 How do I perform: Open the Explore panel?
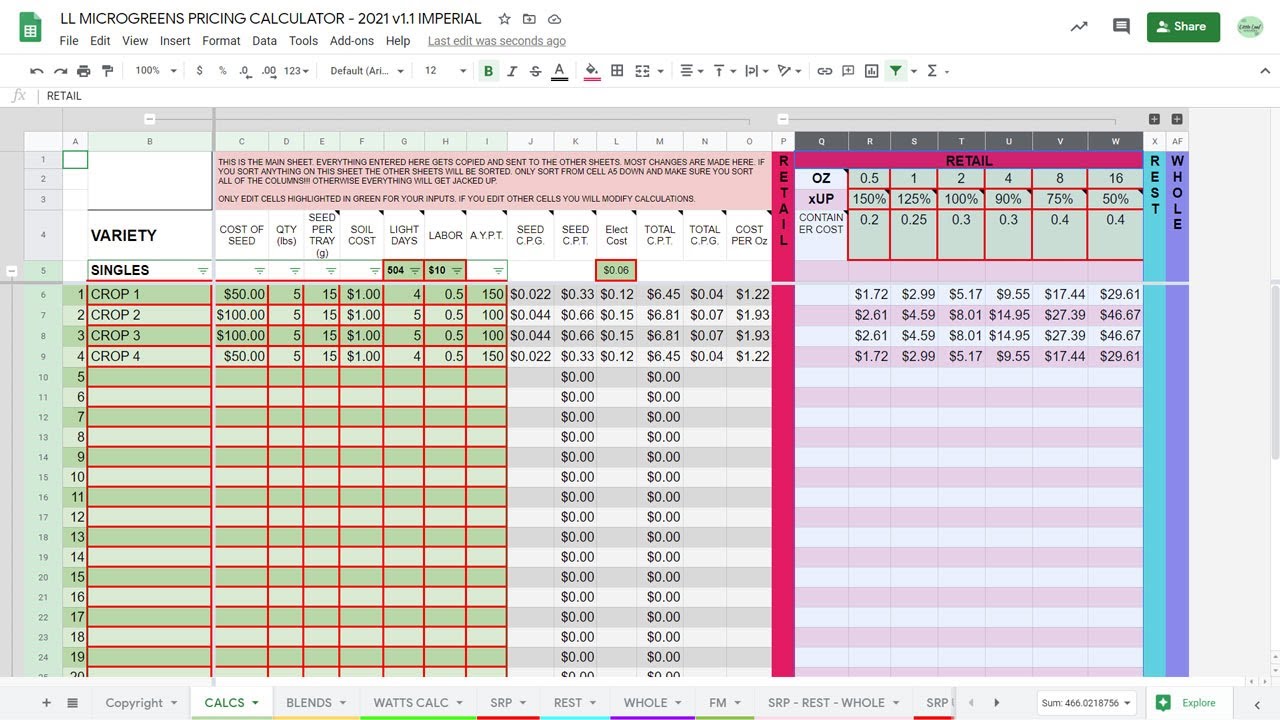pyautogui.click(x=1188, y=703)
